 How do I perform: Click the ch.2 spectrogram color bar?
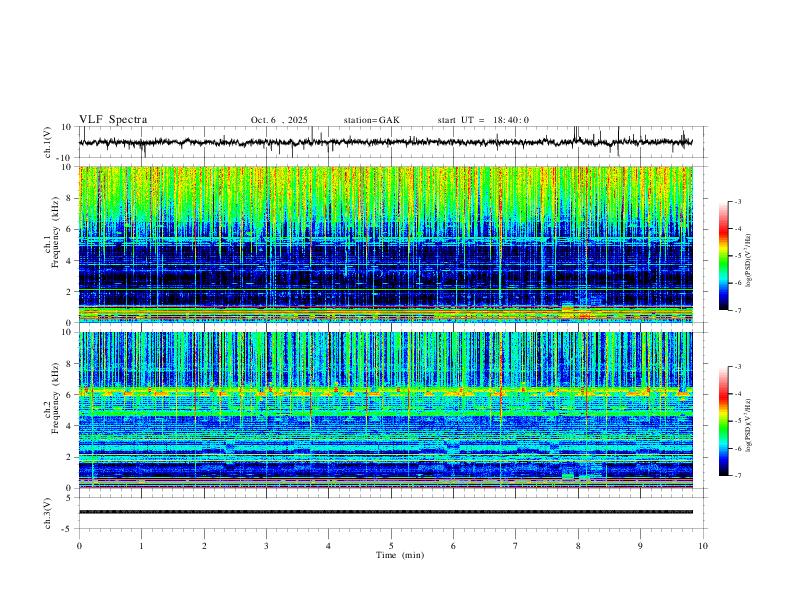coord(724,421)
